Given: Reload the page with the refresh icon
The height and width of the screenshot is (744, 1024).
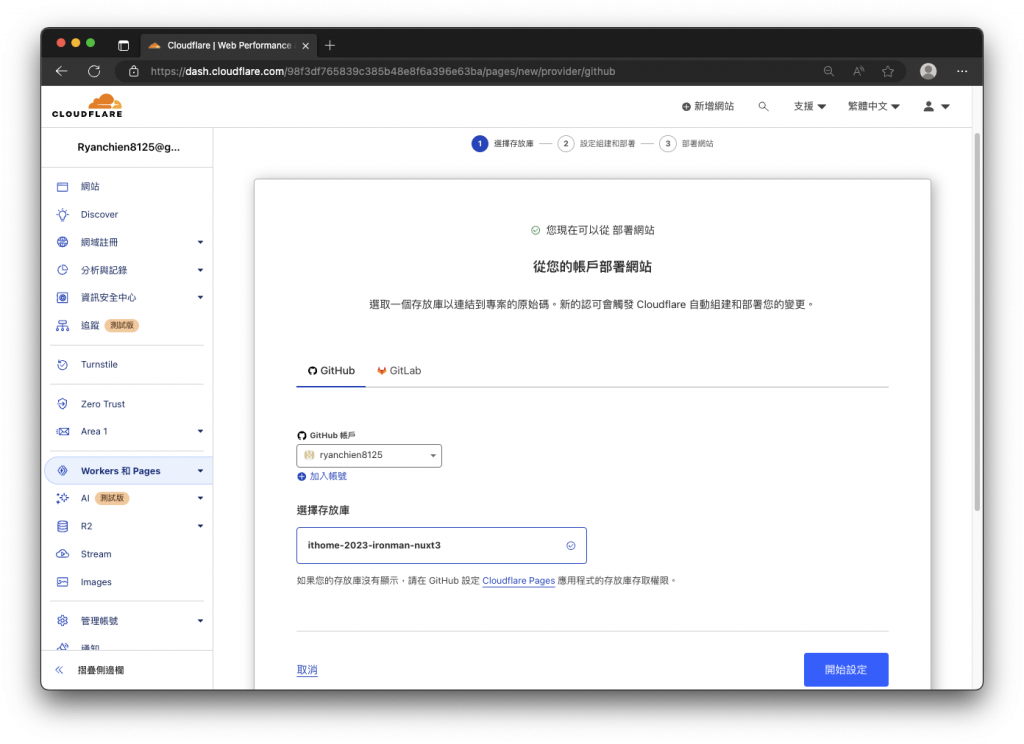Looking at the screenshot, I should point(94,71).
